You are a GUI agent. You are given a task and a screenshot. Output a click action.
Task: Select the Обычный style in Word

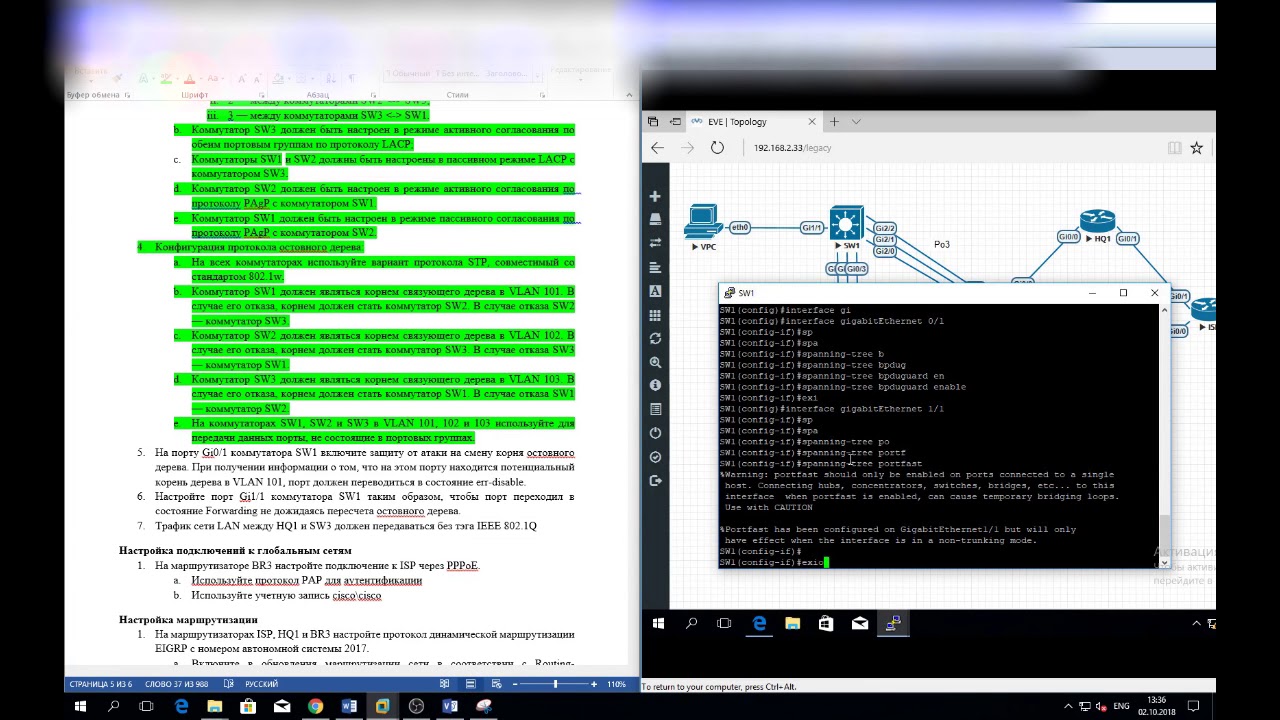coord(407,74)
